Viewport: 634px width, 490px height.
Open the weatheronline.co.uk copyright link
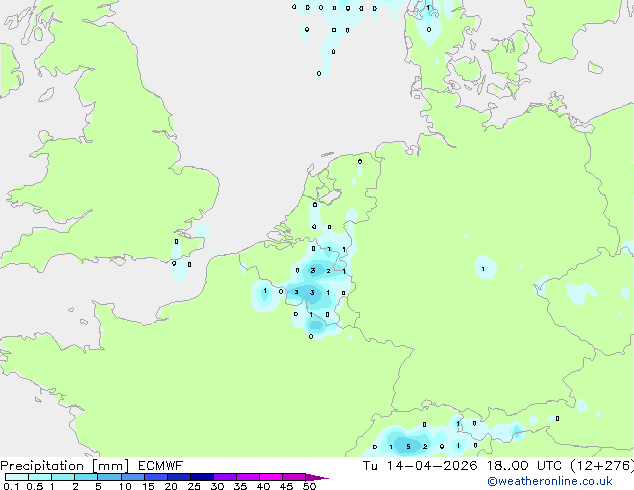click(x=550, y=481)
